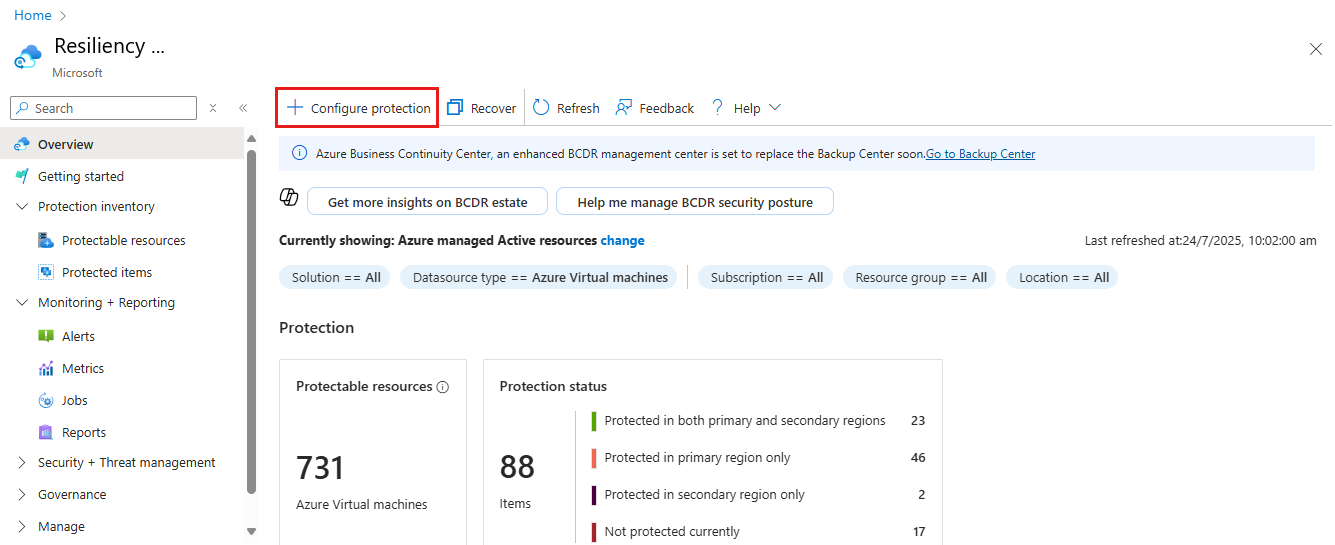This screenshot has width=1335, height=545.
Task: Click the Metrics chart icon
Action: point(46,368)
